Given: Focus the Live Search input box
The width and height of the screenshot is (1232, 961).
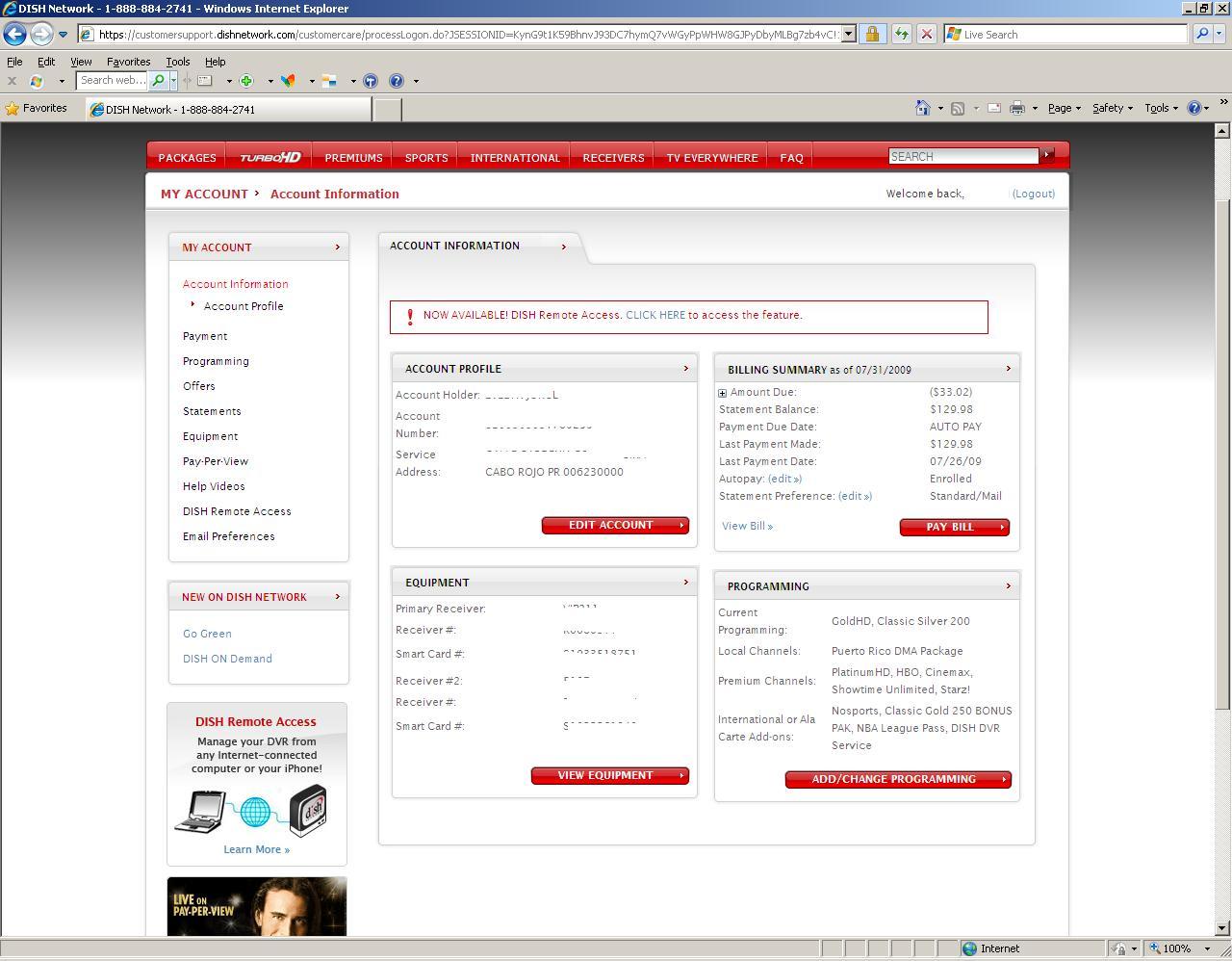Looking at the screenshot, I should [x=1066, y=34].
